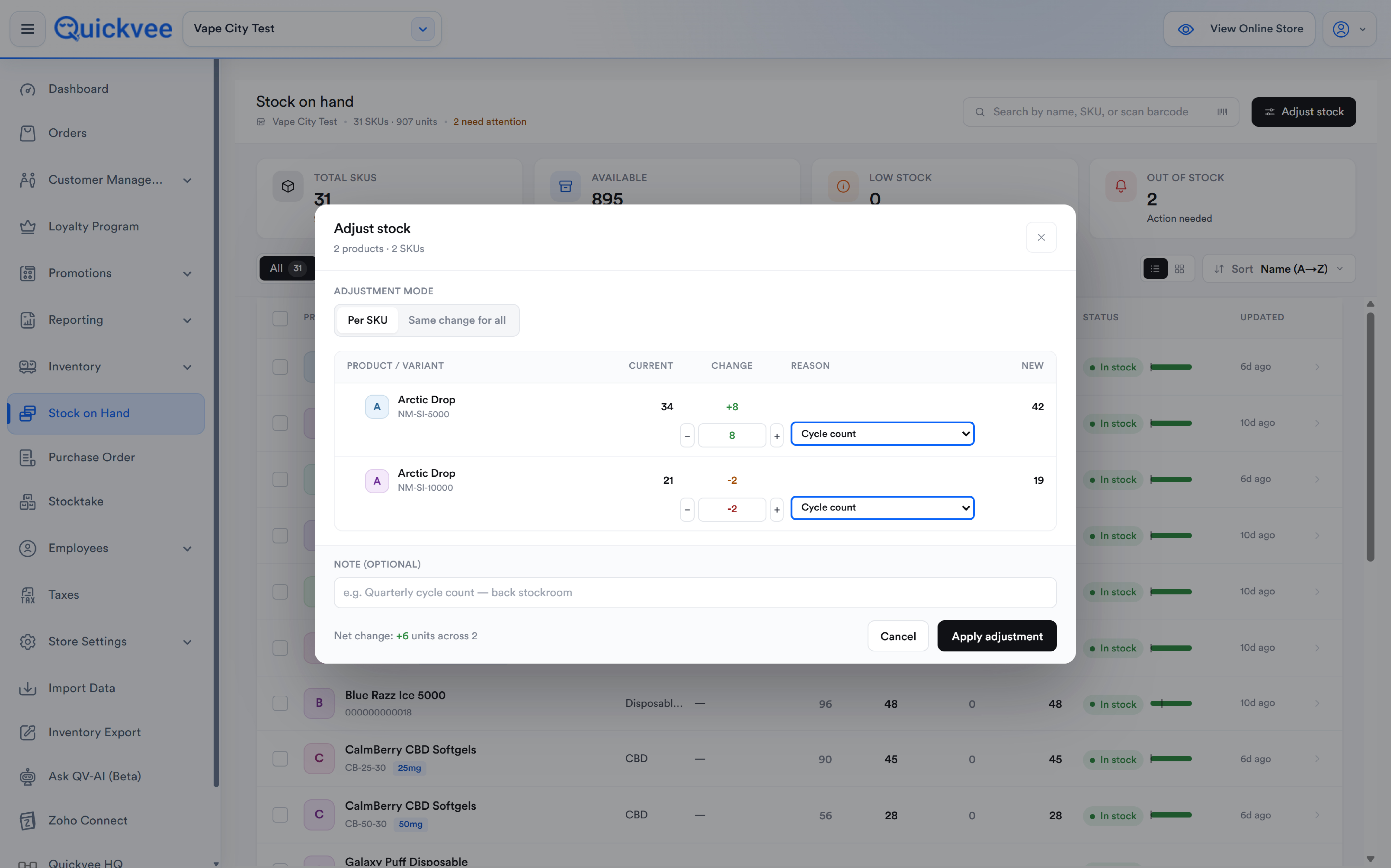The image size is (1391, 868).
Task: Click the Stocktake boxes icon
Action: [27, 502]
